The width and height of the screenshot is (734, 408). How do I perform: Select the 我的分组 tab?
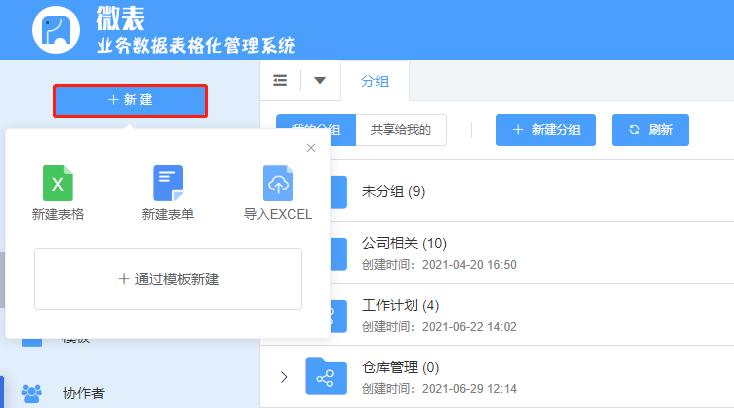pos(316,130)
